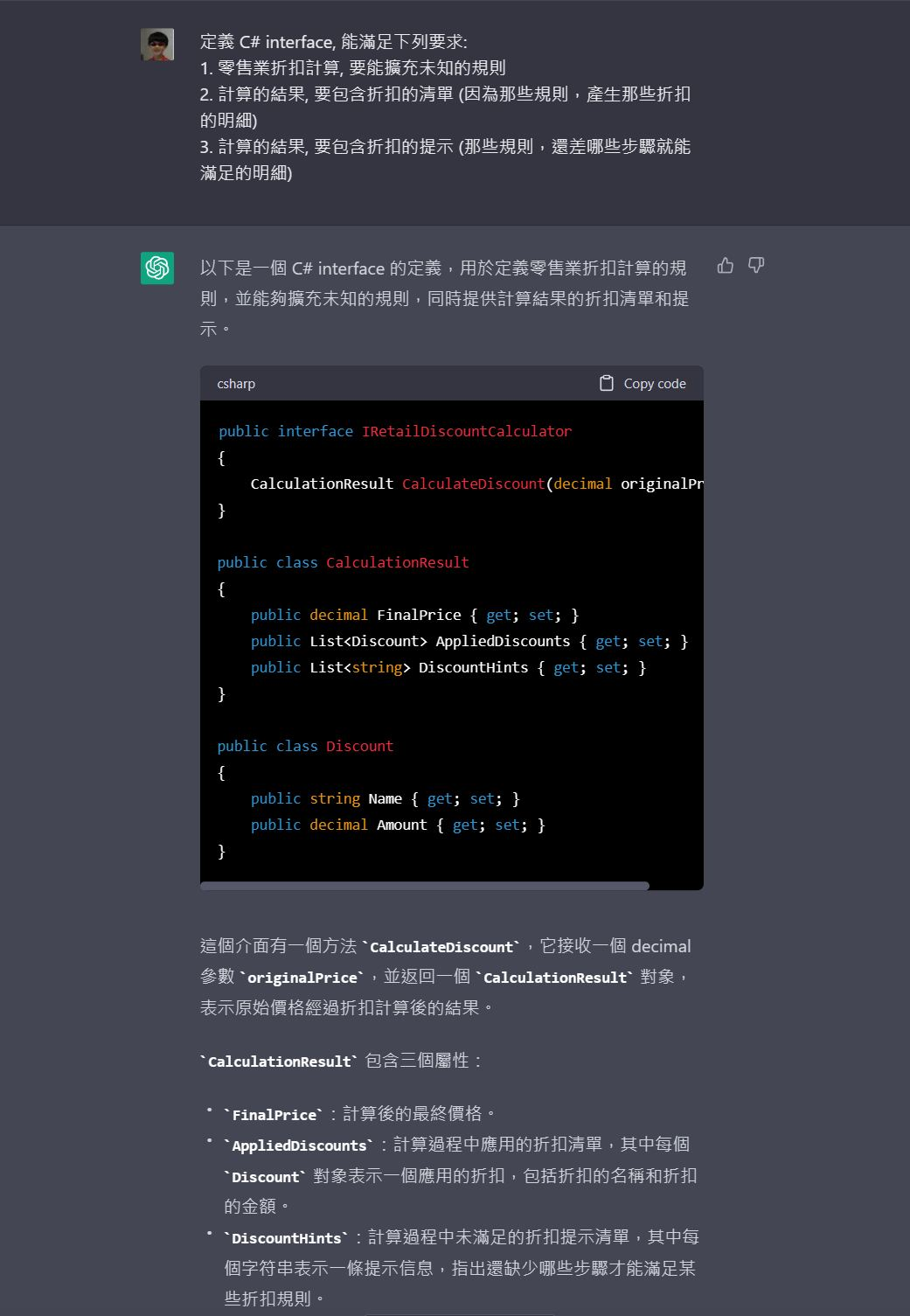Viewport: 910px width, 1316px height.
Task: Click "public class CalculationResult" declaration line
Action: (343, 562)
